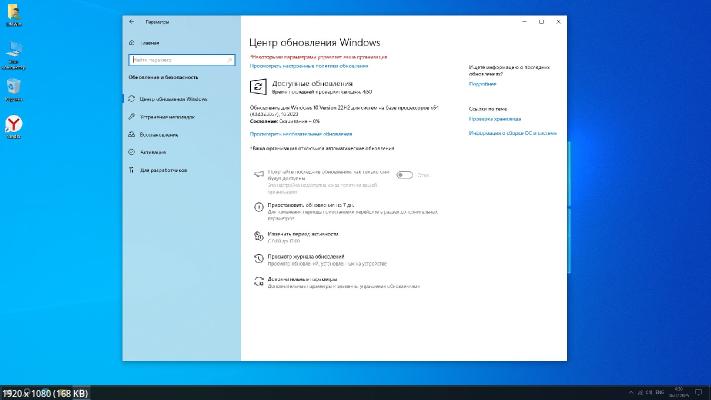Click the advanced options gear-sync icon
Screen dimensions: 711x400
coord(258,281)
